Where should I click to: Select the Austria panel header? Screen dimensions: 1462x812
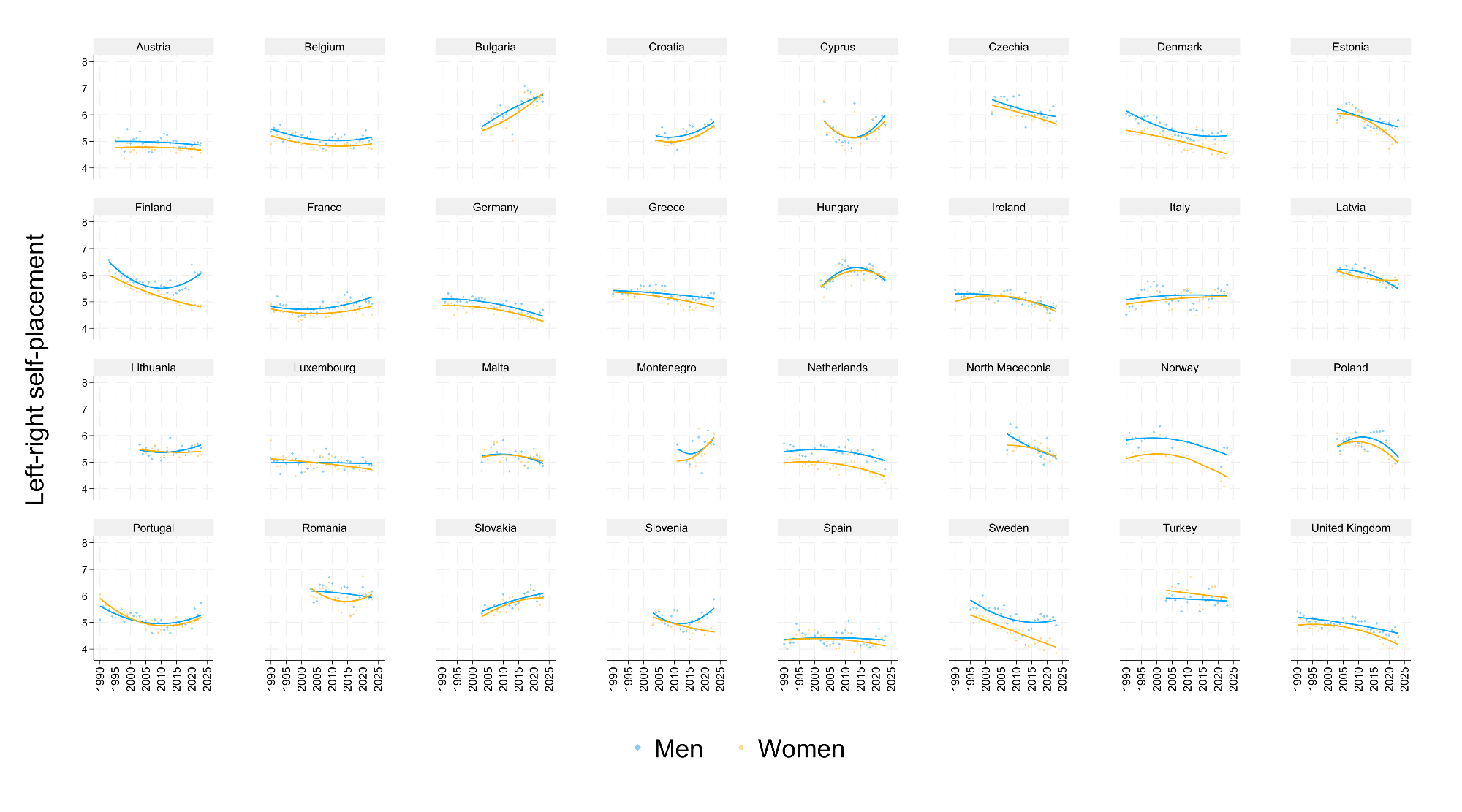click(x=154, y=47)
